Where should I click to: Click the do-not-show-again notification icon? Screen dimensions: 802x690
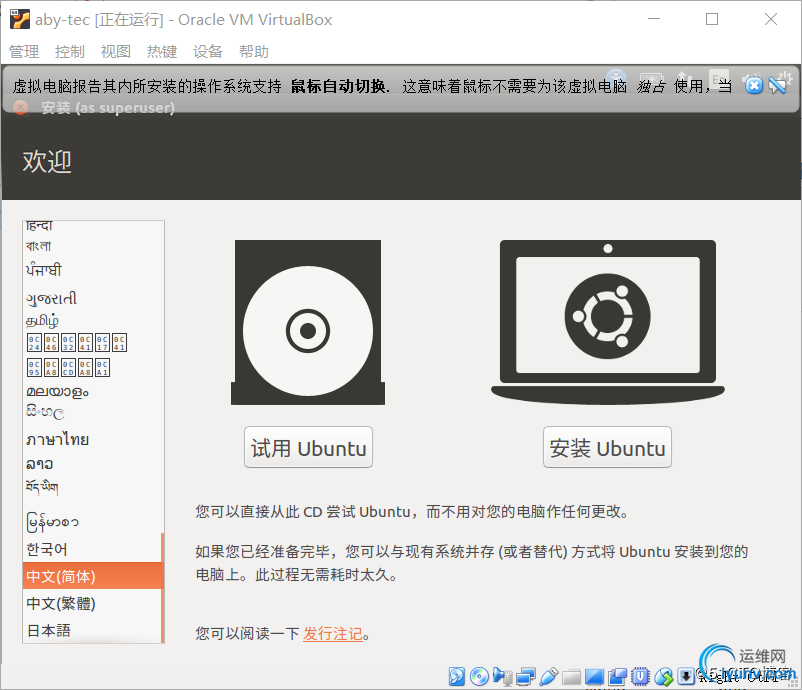pos(778,85)
